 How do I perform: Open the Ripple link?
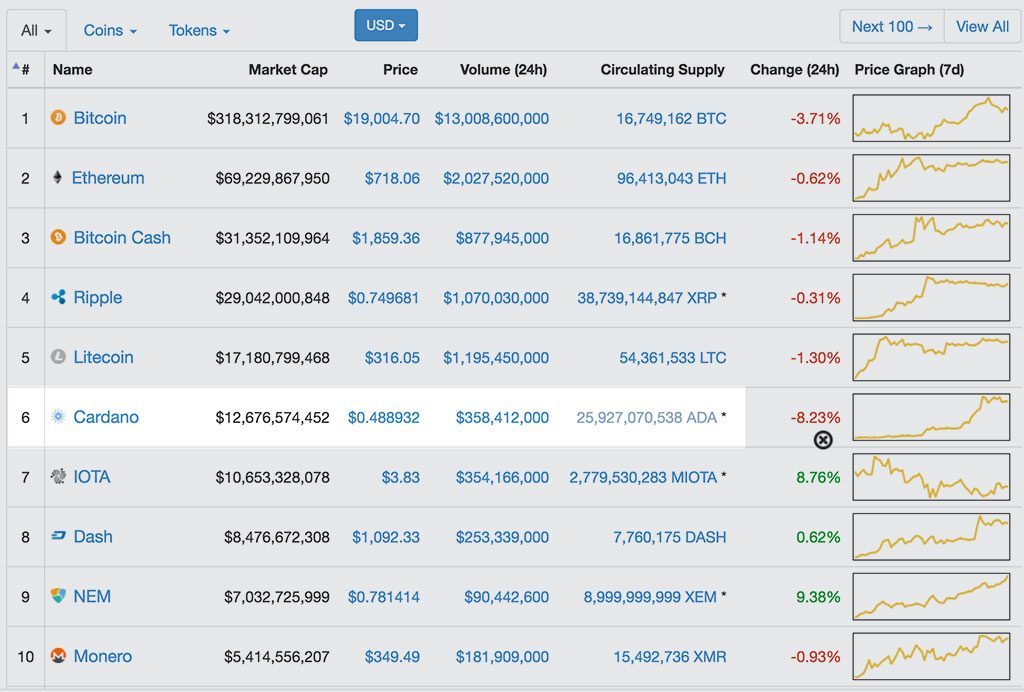98,297
